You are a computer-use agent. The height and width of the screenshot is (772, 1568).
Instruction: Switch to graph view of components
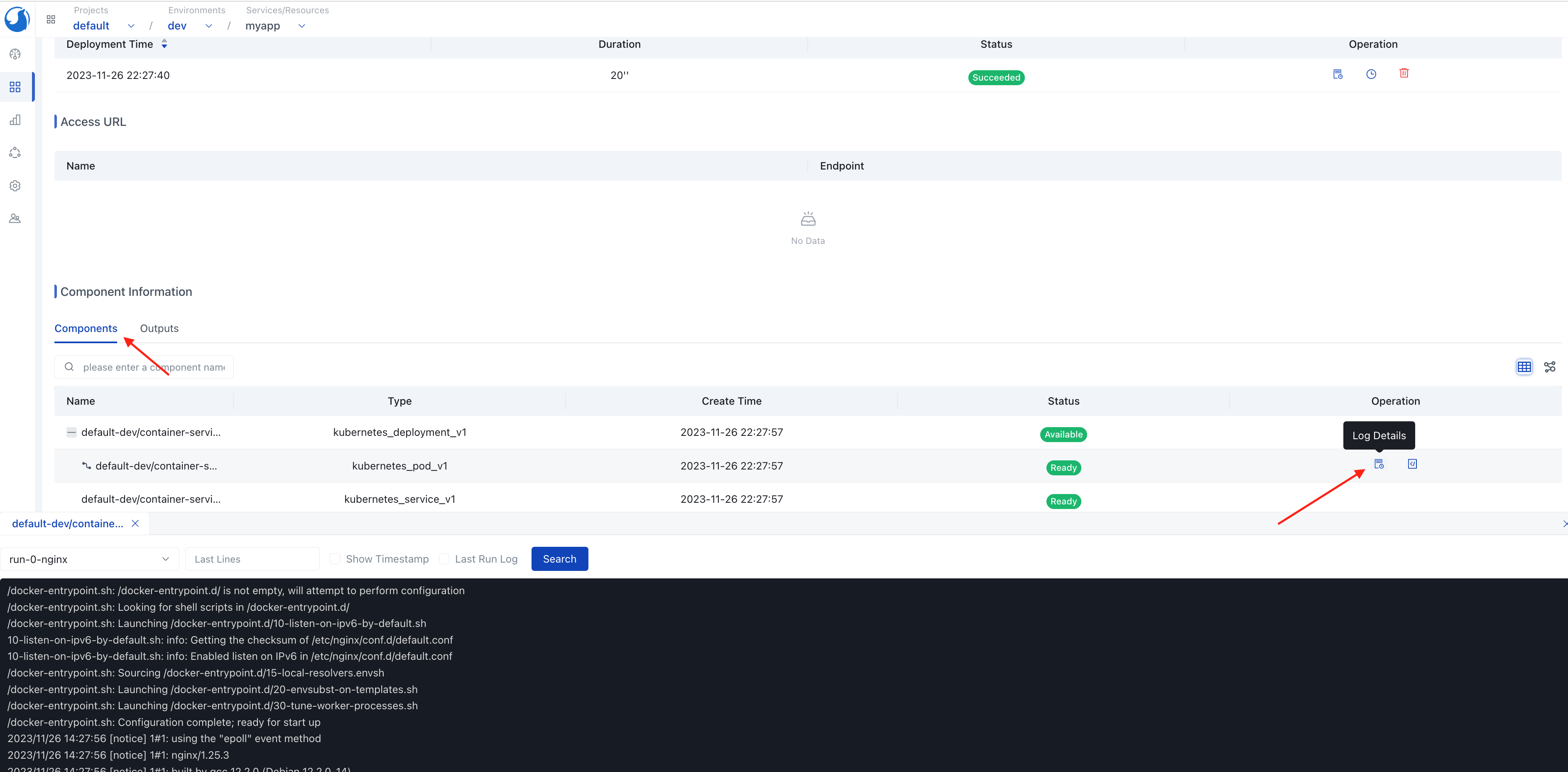pos(1550,366)
